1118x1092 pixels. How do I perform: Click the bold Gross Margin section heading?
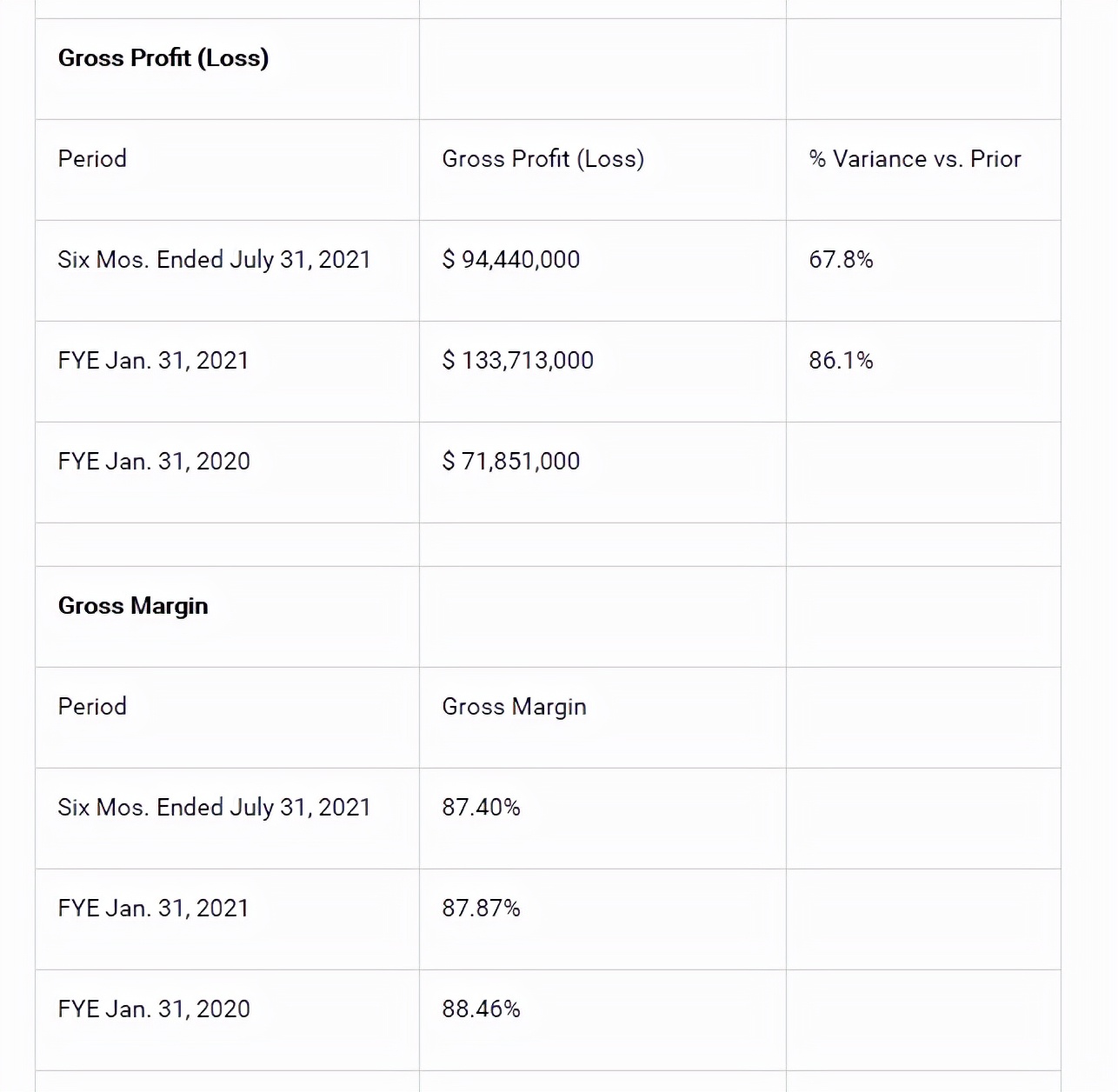[x=133, y=606]
